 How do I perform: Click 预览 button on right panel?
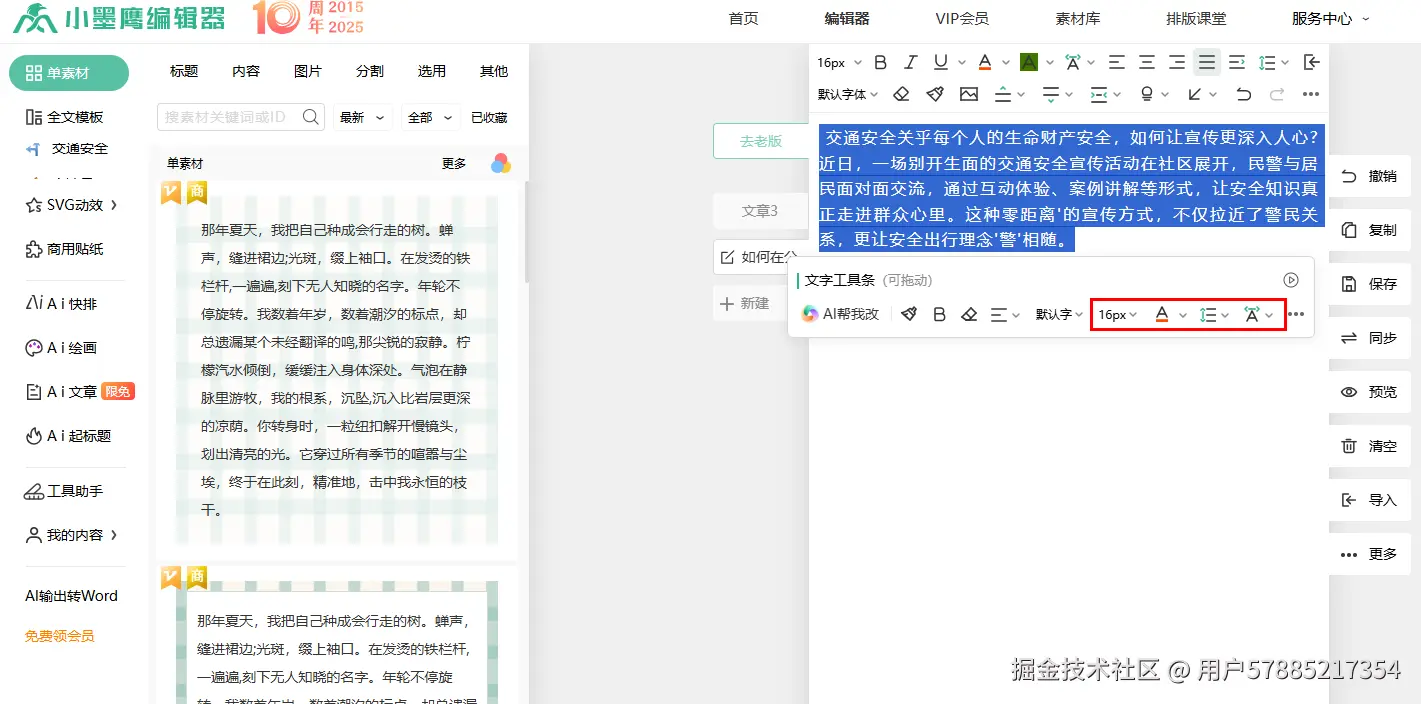pos(1369,392)
